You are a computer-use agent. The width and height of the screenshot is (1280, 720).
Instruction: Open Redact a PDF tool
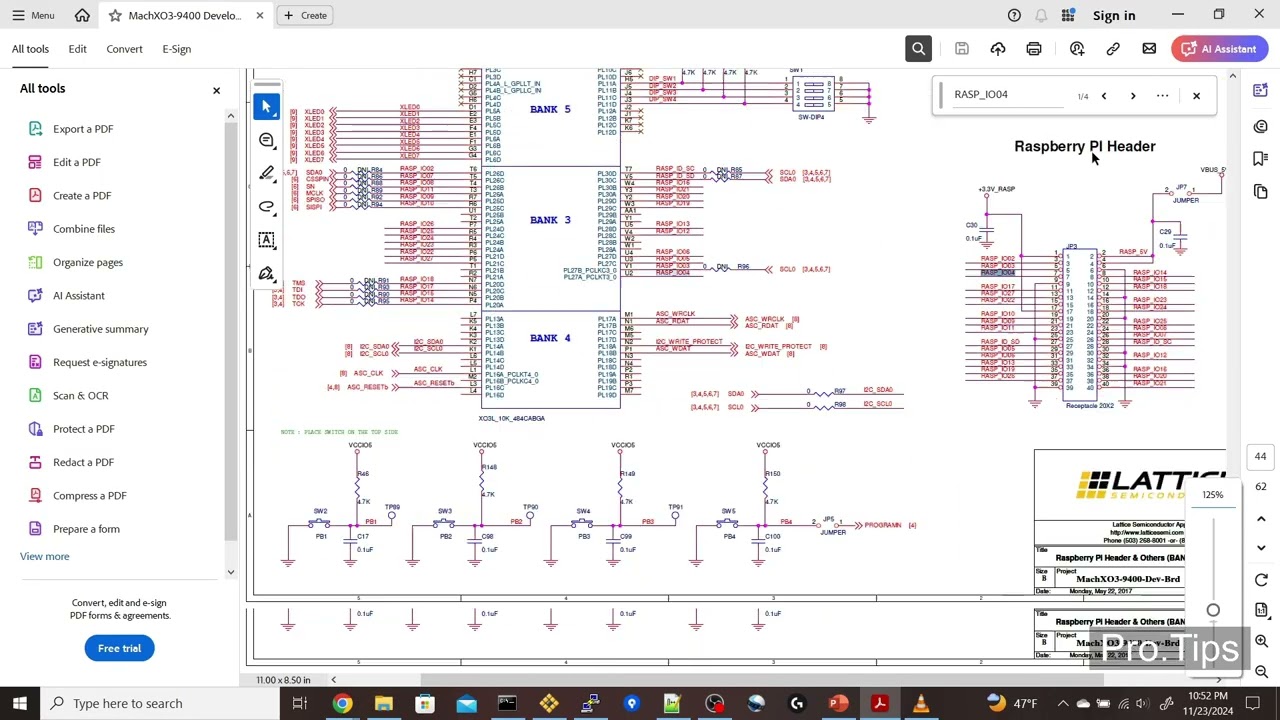click(84, 462)
